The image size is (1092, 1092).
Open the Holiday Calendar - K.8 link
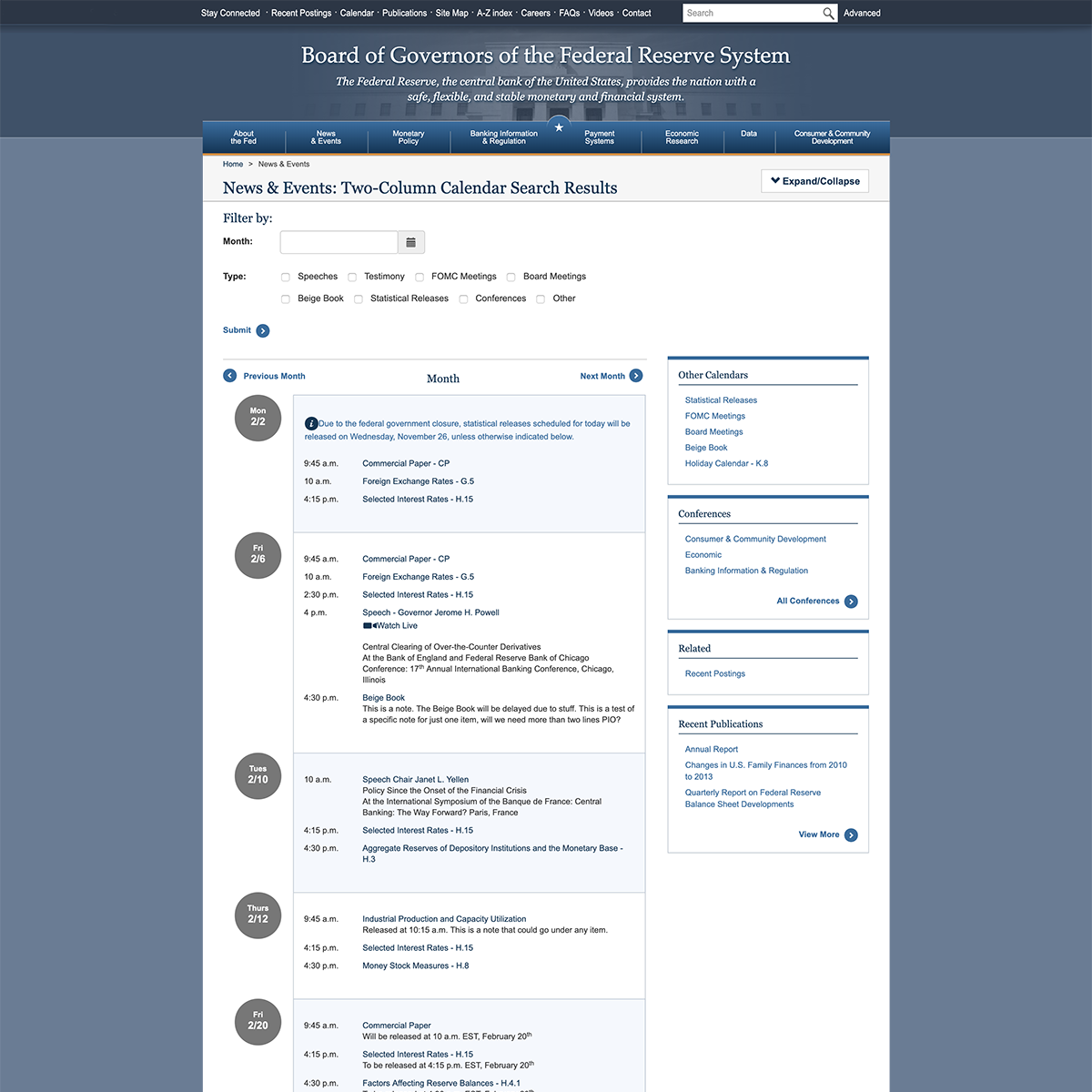tap(726, 464)
